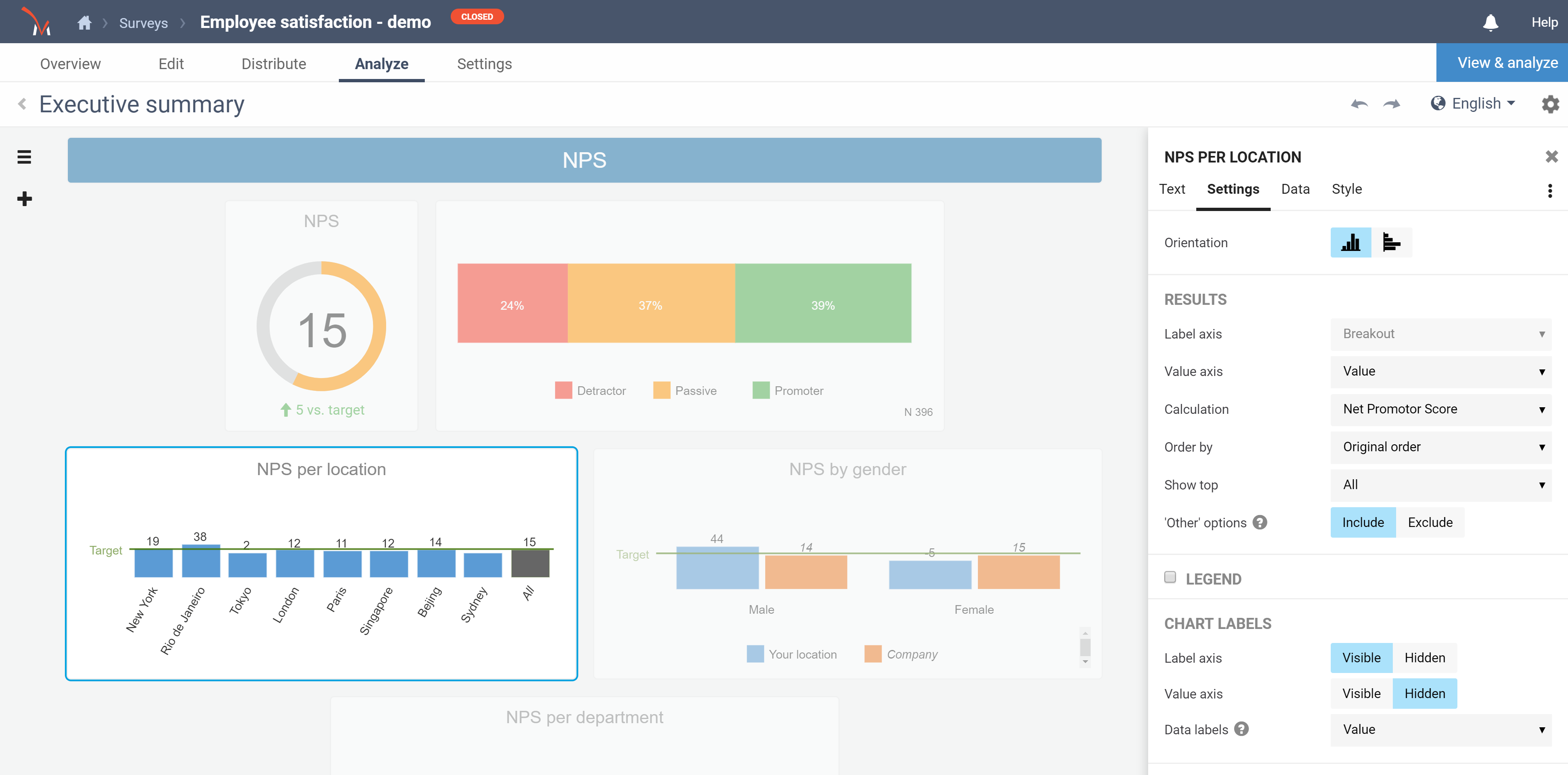
Task: Click the hamburger menu icon top left
Action: click(x=25, y=157)
